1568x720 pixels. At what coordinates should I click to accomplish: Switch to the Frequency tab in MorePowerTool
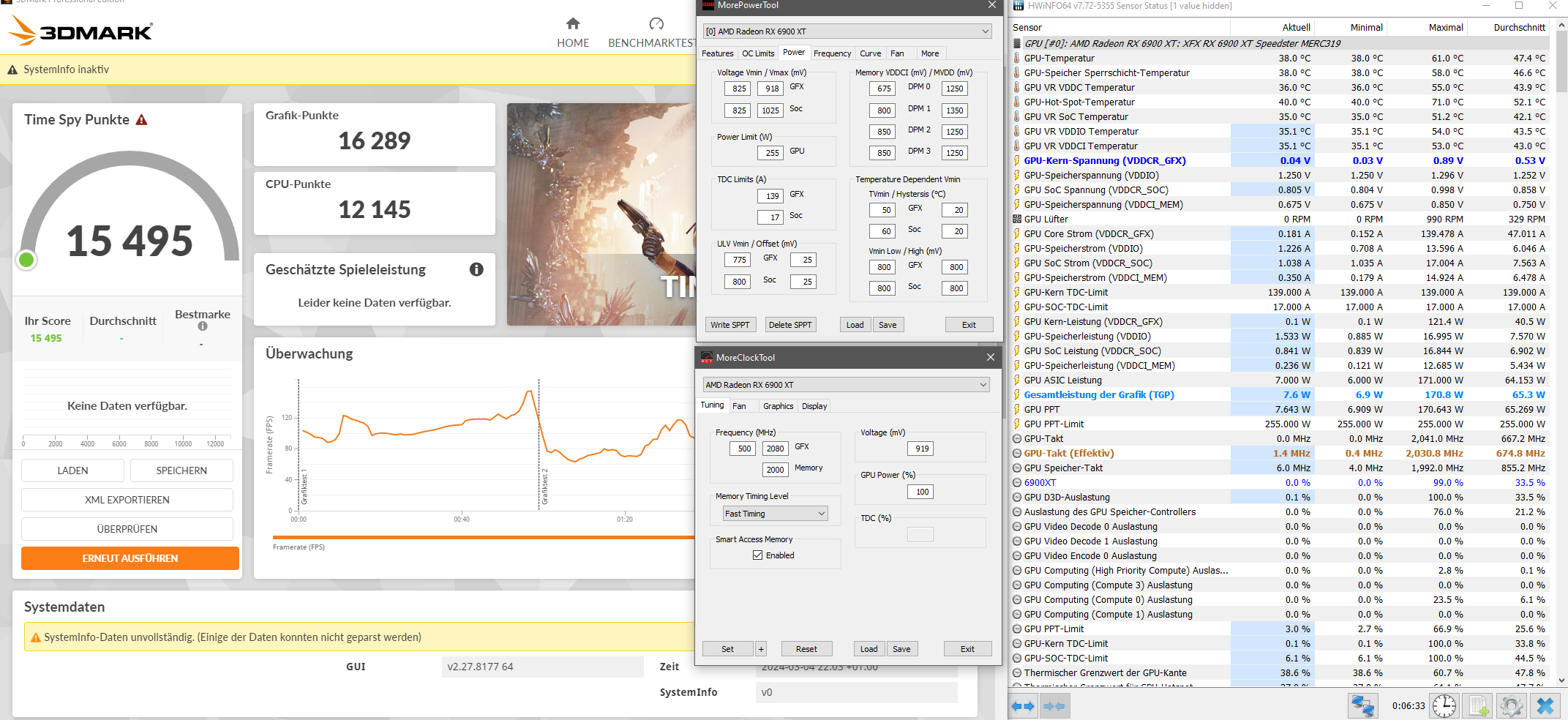pyautogui.click(x=832, y=53)
